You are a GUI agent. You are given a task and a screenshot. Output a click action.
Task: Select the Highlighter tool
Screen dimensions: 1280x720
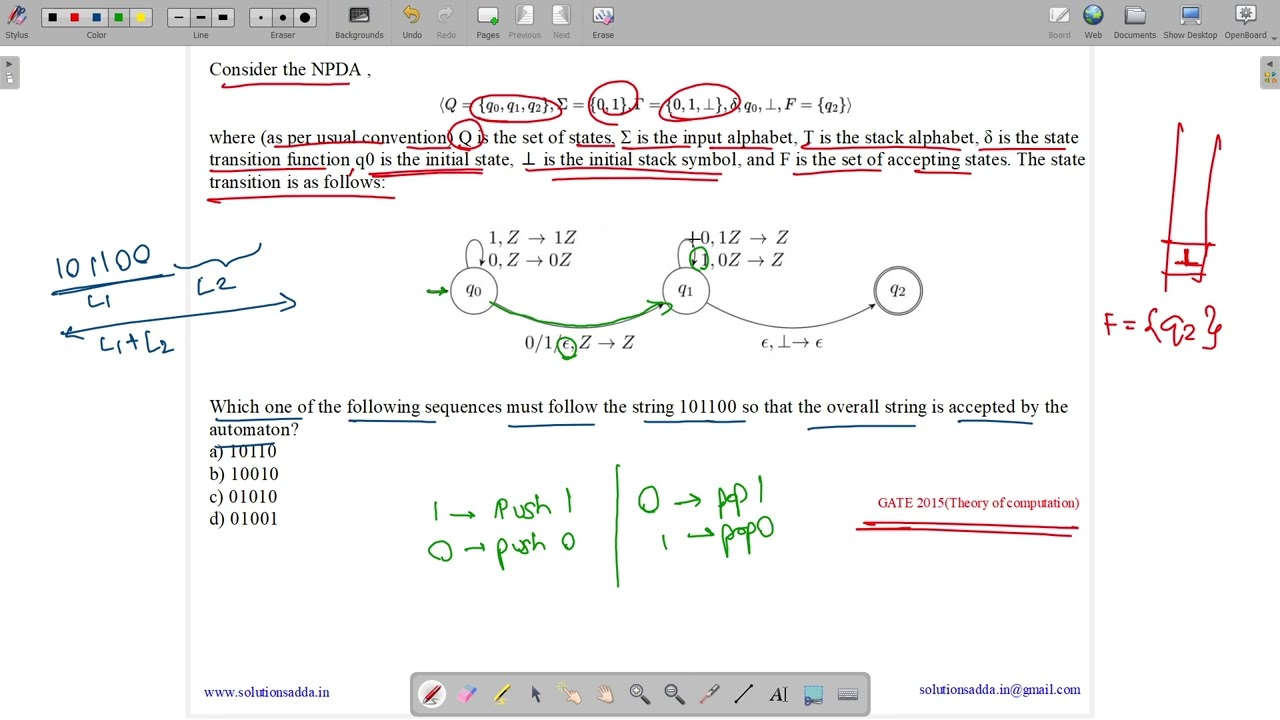pos(501,694)
